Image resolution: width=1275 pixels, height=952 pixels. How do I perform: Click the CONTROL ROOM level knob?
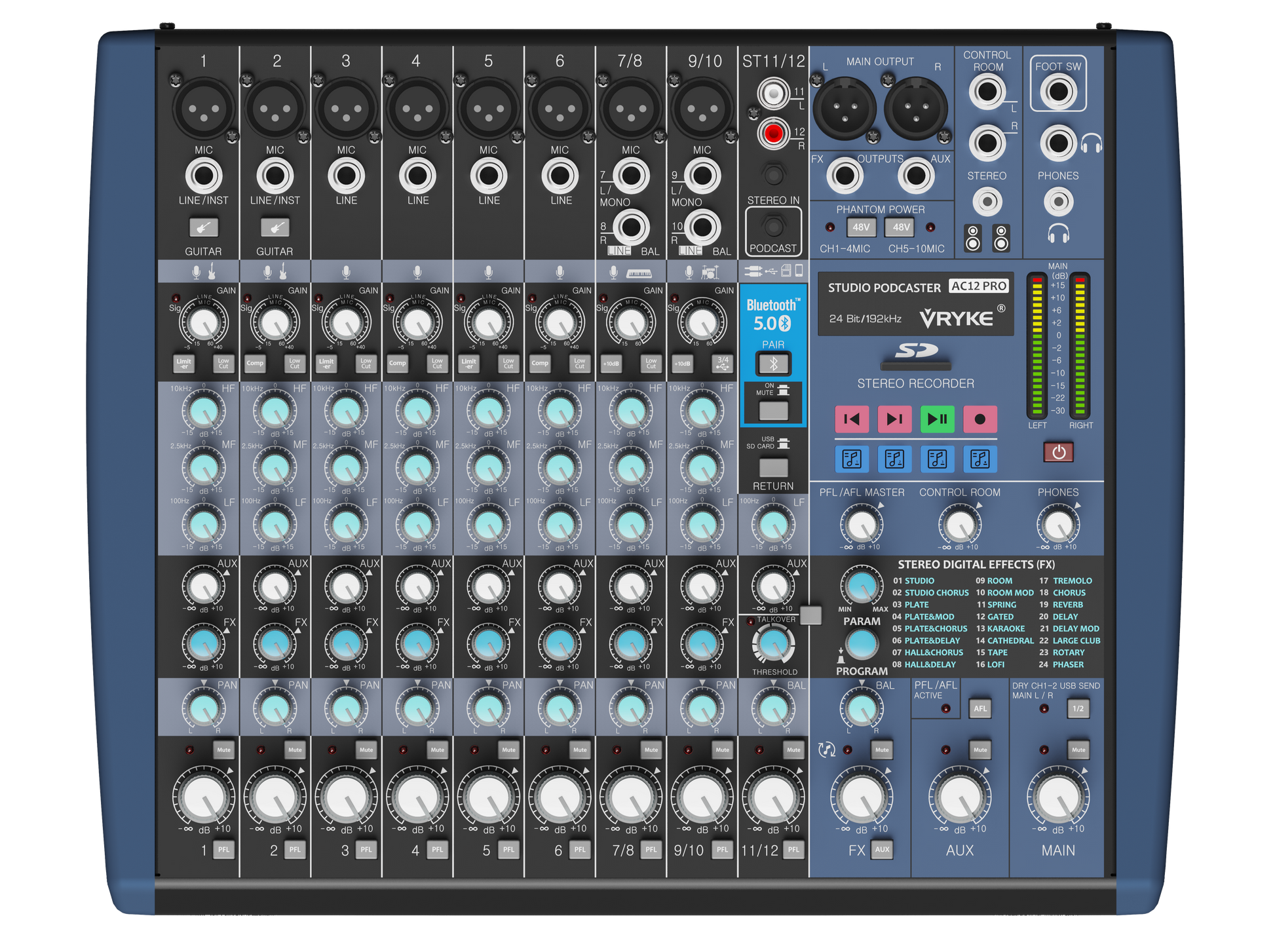click(960, 525)
